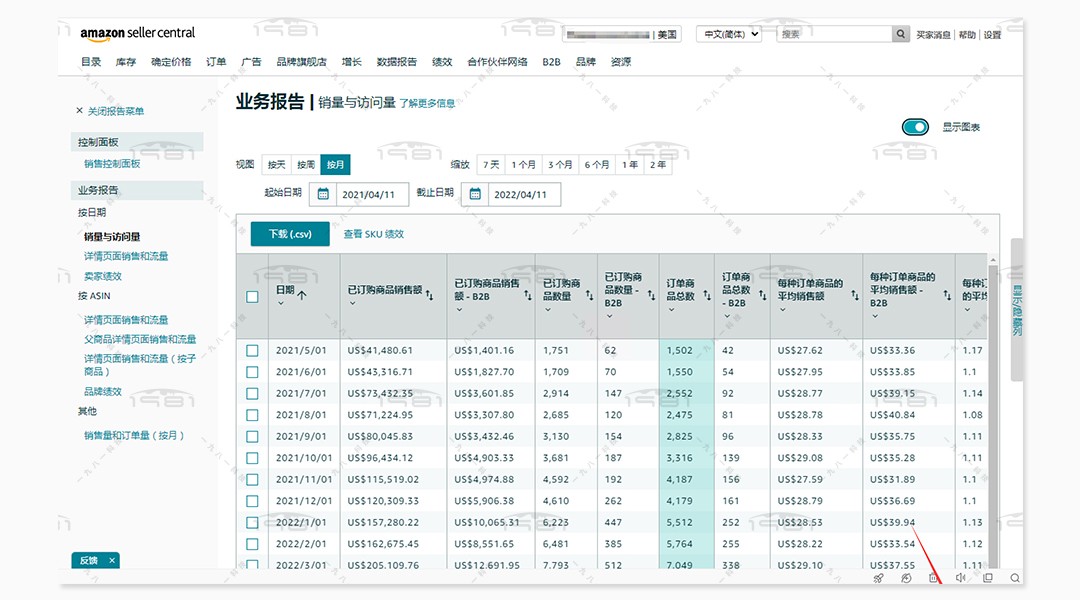The image size is (1080, 600).
Task: Check the 2021/12/01 row checkbox
Action: point(252,501)
